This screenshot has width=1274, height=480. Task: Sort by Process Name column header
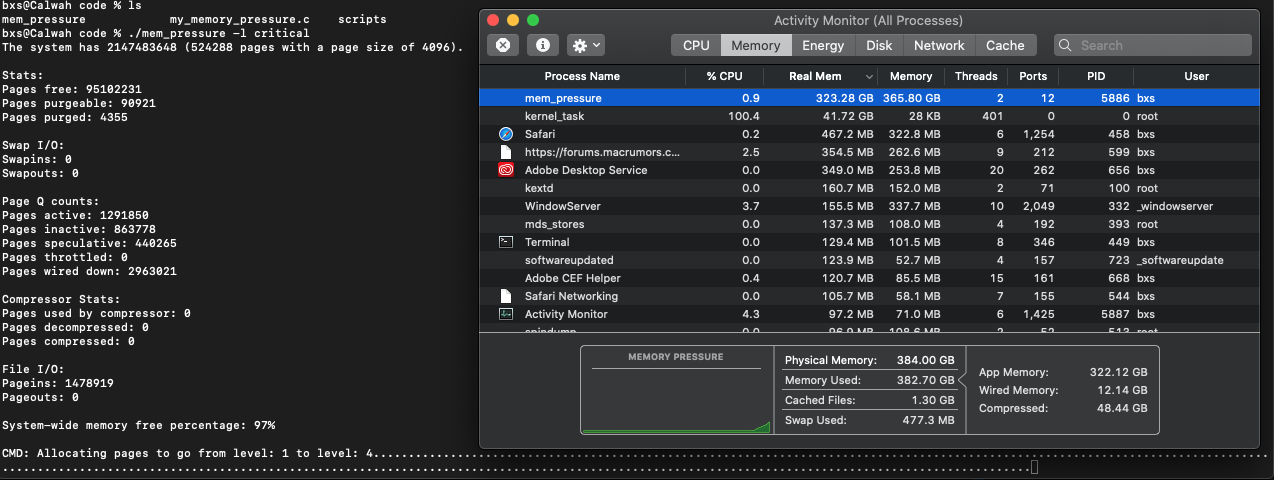tap(582, 76)
